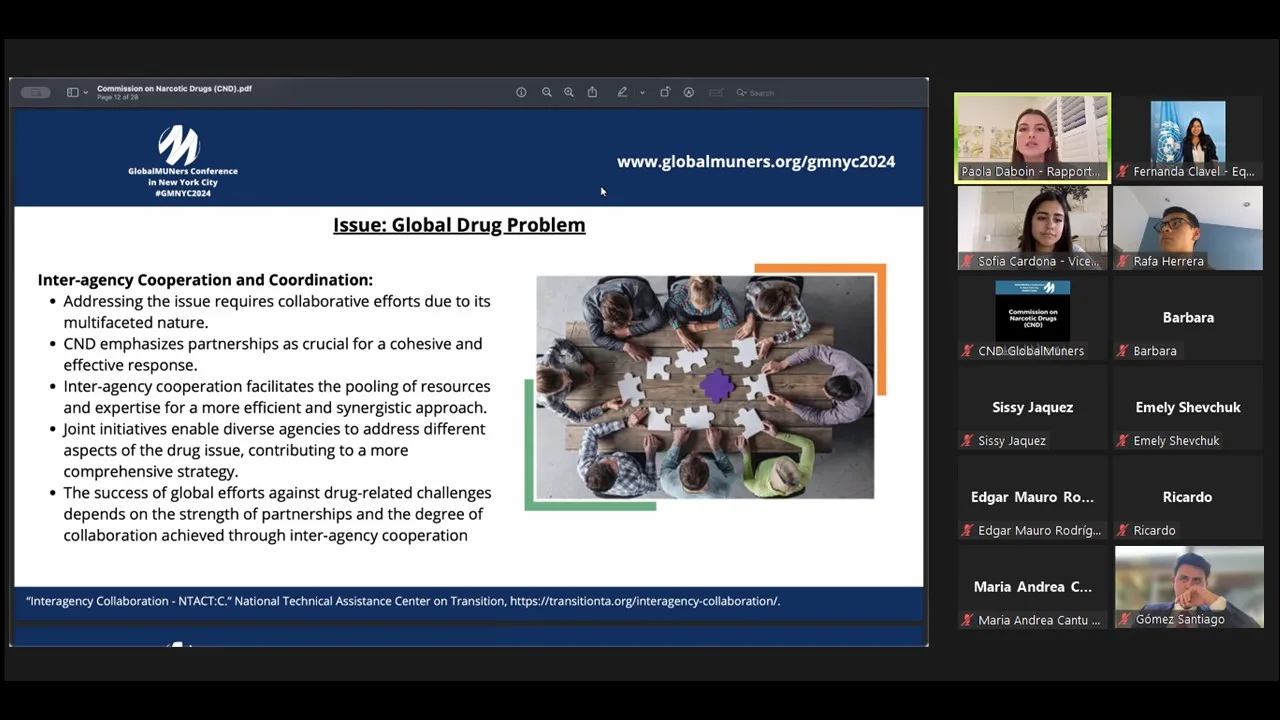This screenshot has width=1280, height=720.
Task: Click the Commission on Narcotic Drugs document title
Action: coord(174,88)
